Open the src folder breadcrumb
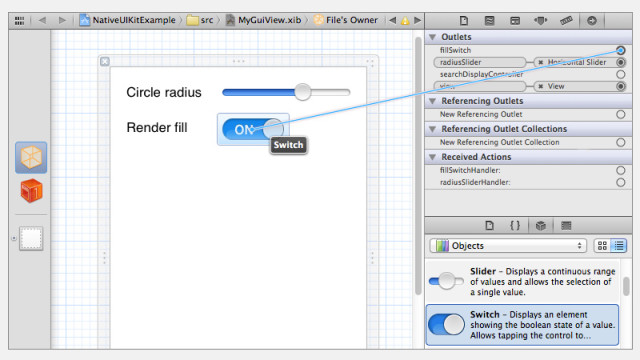The width and height of the screenshot is (640, 360). click(x=200, y=20)
